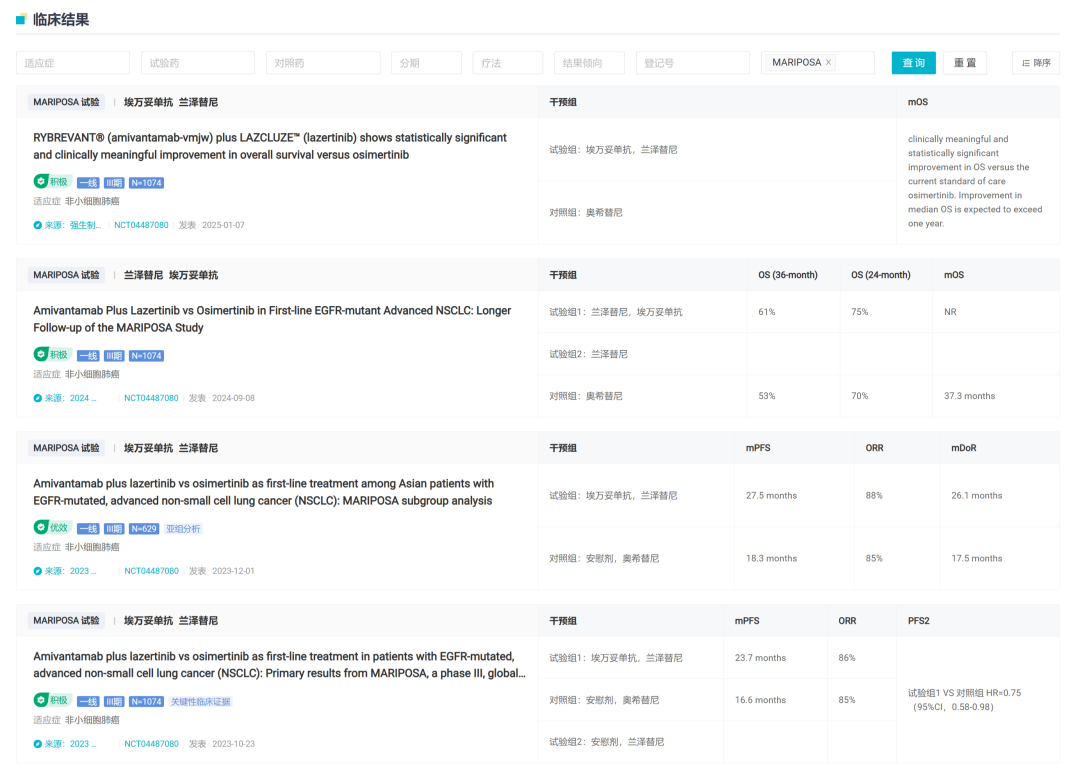1080x772 pixels.
Task: Click the 来源 icon in the 2023-10-23 card
Action: pyautogui.click(x=37, y=744)
